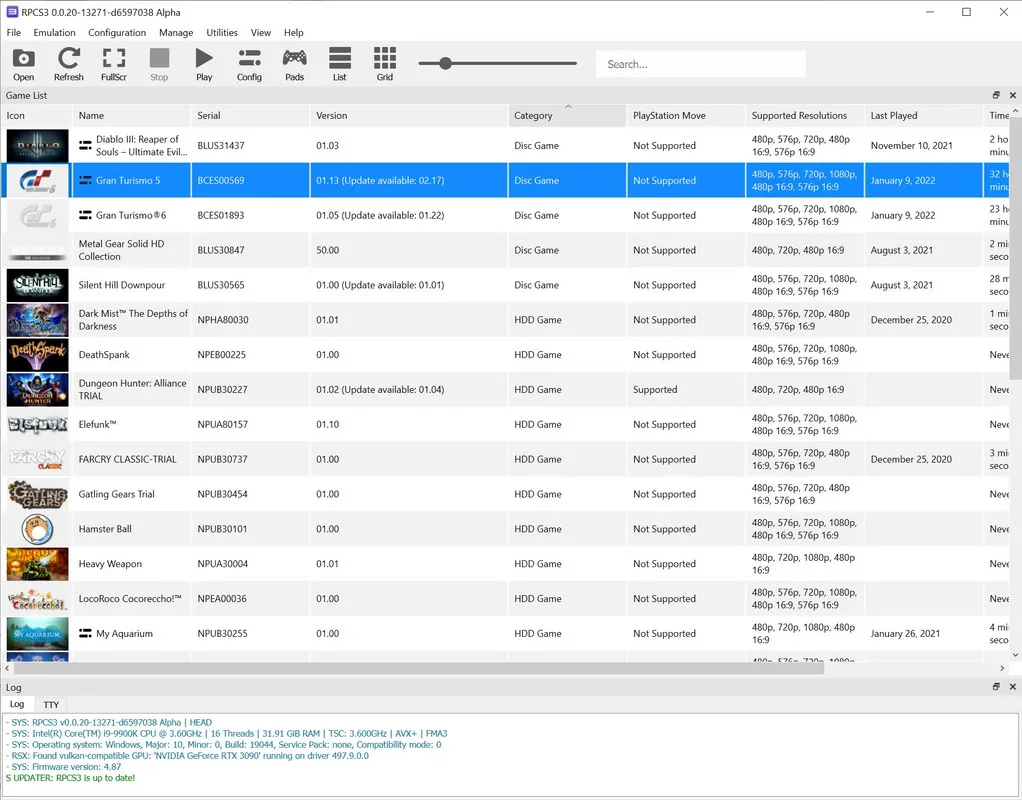
Task: Select the Diablo III game icon
Action: click(x=37, y=145)
